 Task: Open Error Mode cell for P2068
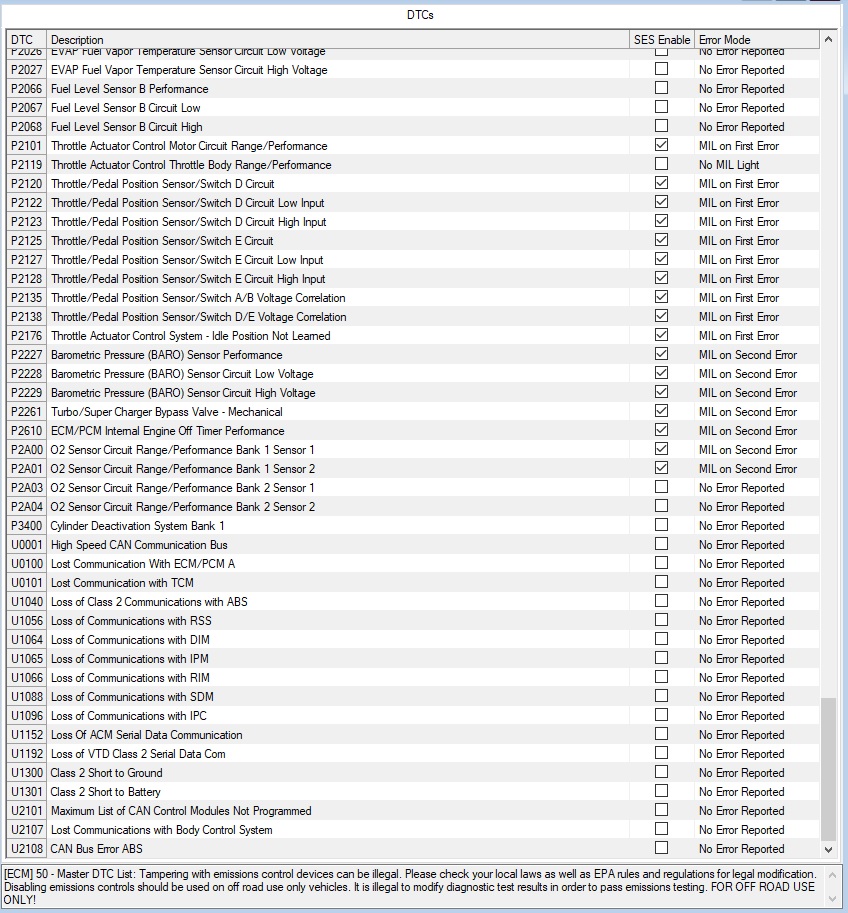757,127
